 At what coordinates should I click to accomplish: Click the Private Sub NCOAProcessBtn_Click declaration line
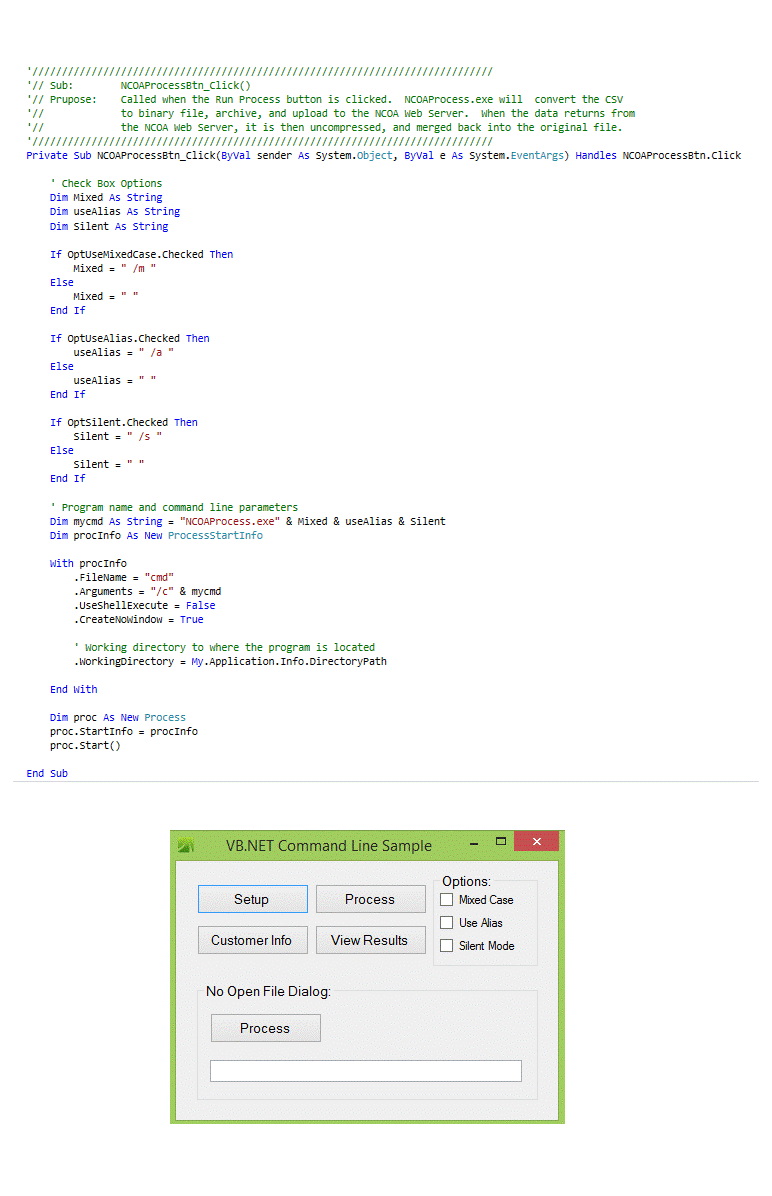(x=384, y=156)
